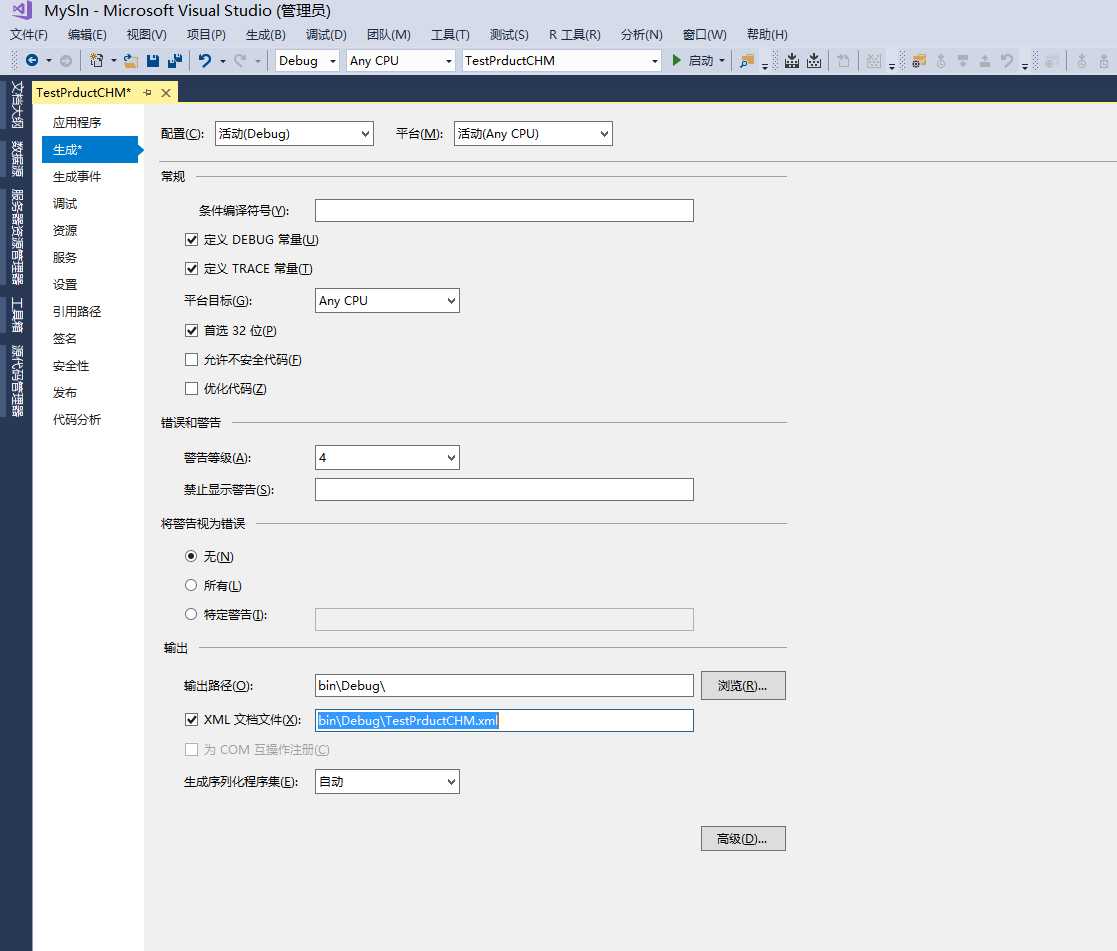1117x951 pixels.
Task: Click the Find in Files folder icon
Action: point(747,61)
